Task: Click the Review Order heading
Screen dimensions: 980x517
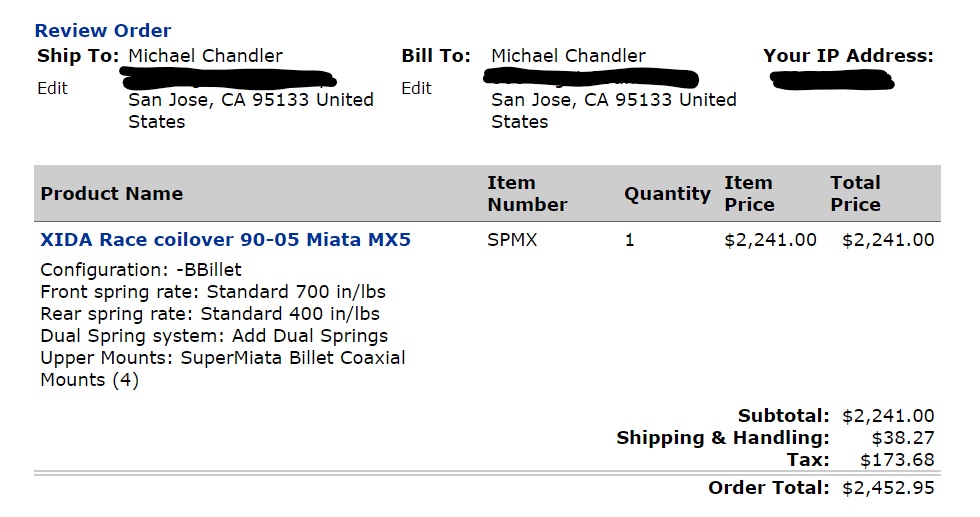Action: 103,31
